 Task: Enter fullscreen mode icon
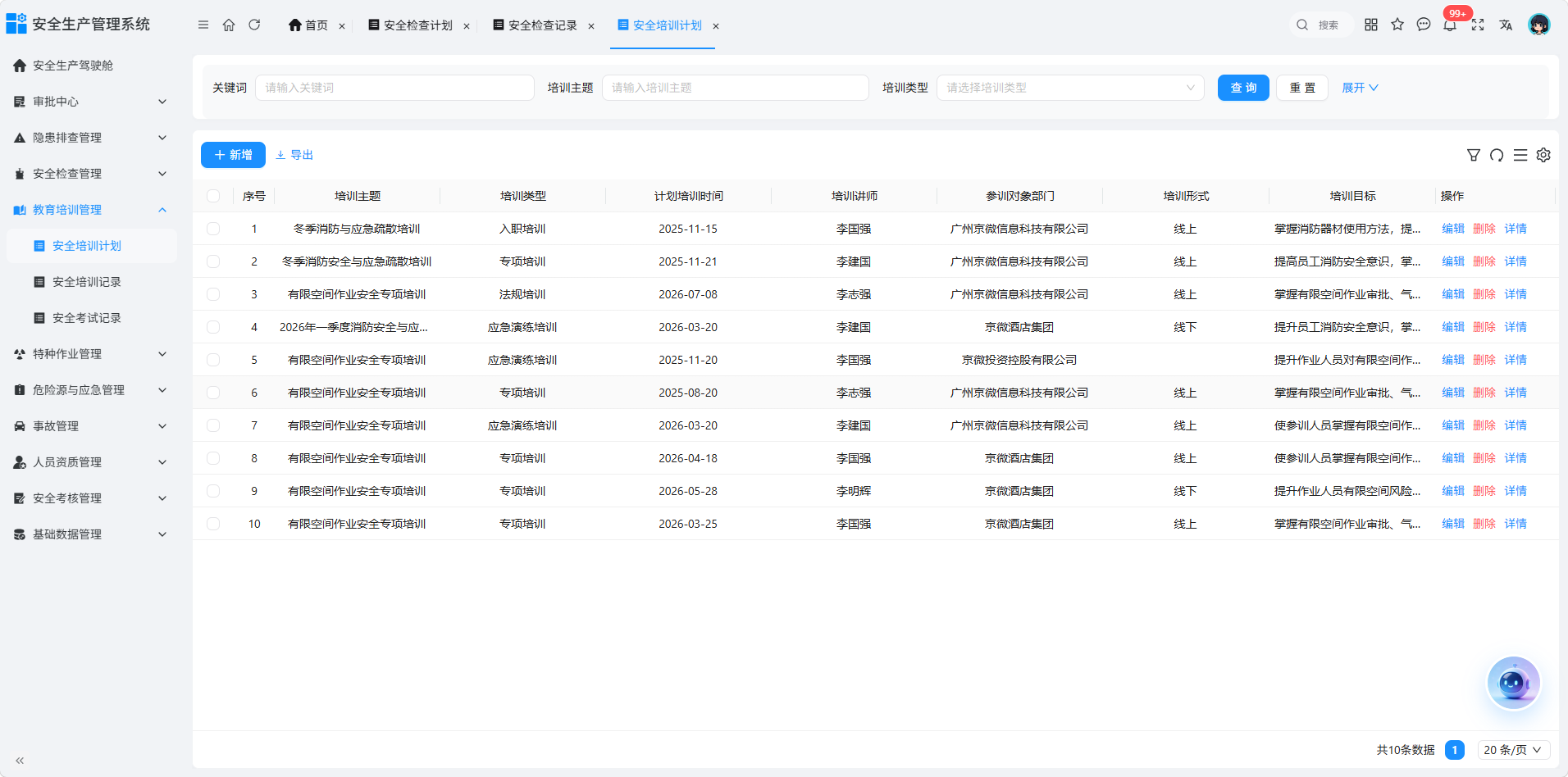point(1478,25)
